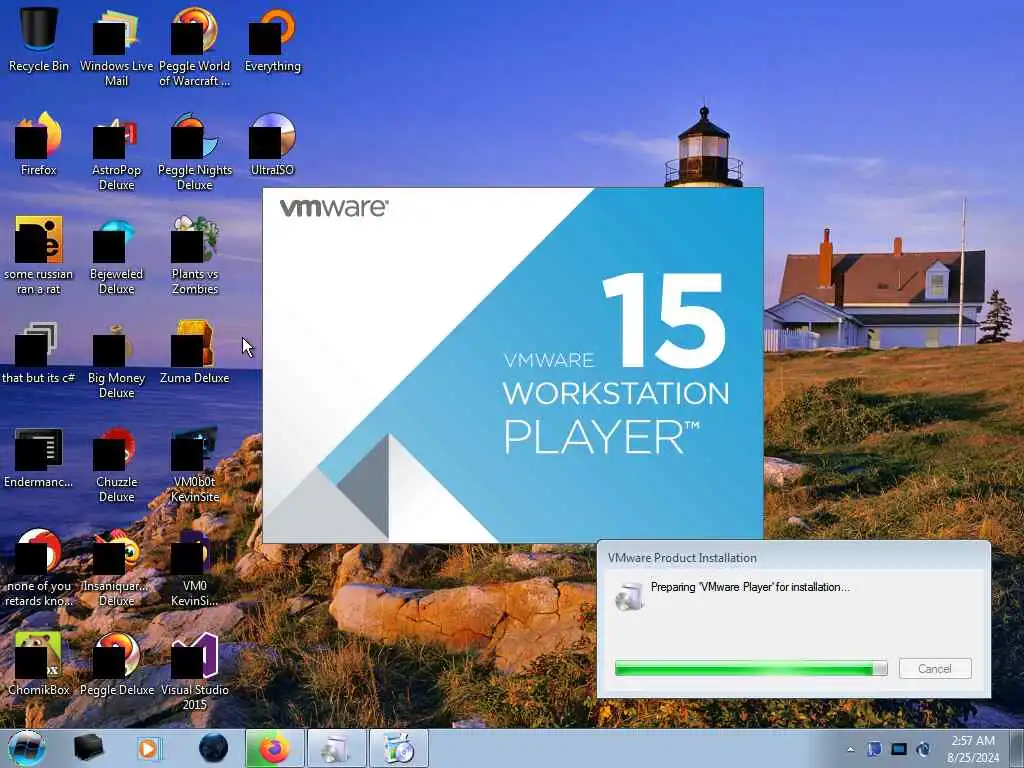Select Peggle World of Warcraft shortcut
This screenshot has width=1024, height=768.
click(195, 47)
